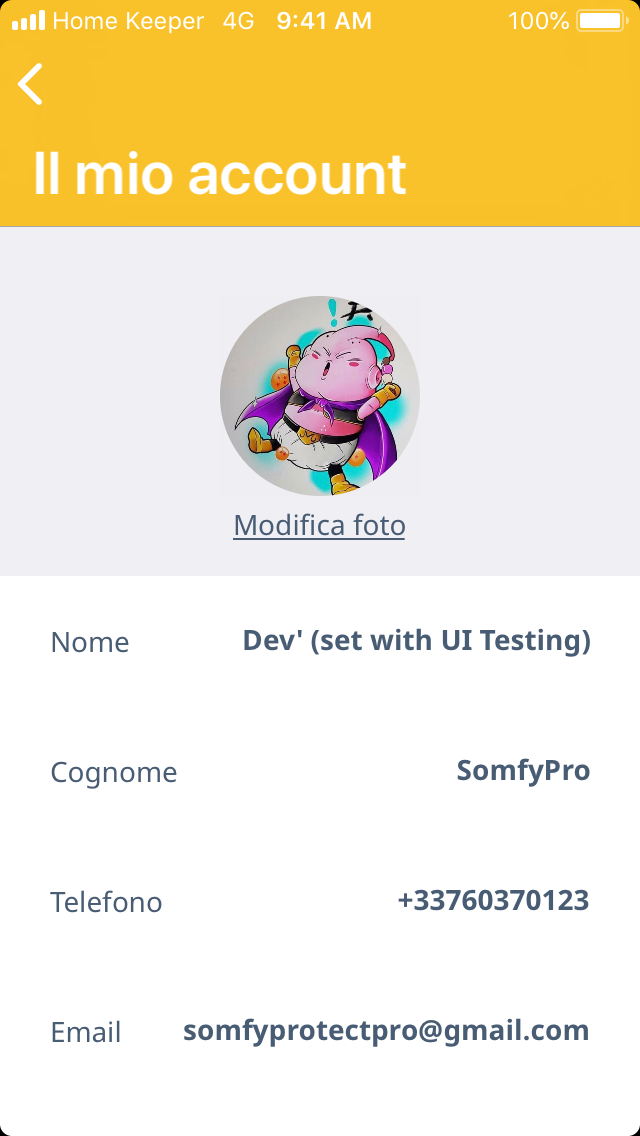The image size is (640, 1136).
Task: Select the Nome field label
Action: (90, 642)
